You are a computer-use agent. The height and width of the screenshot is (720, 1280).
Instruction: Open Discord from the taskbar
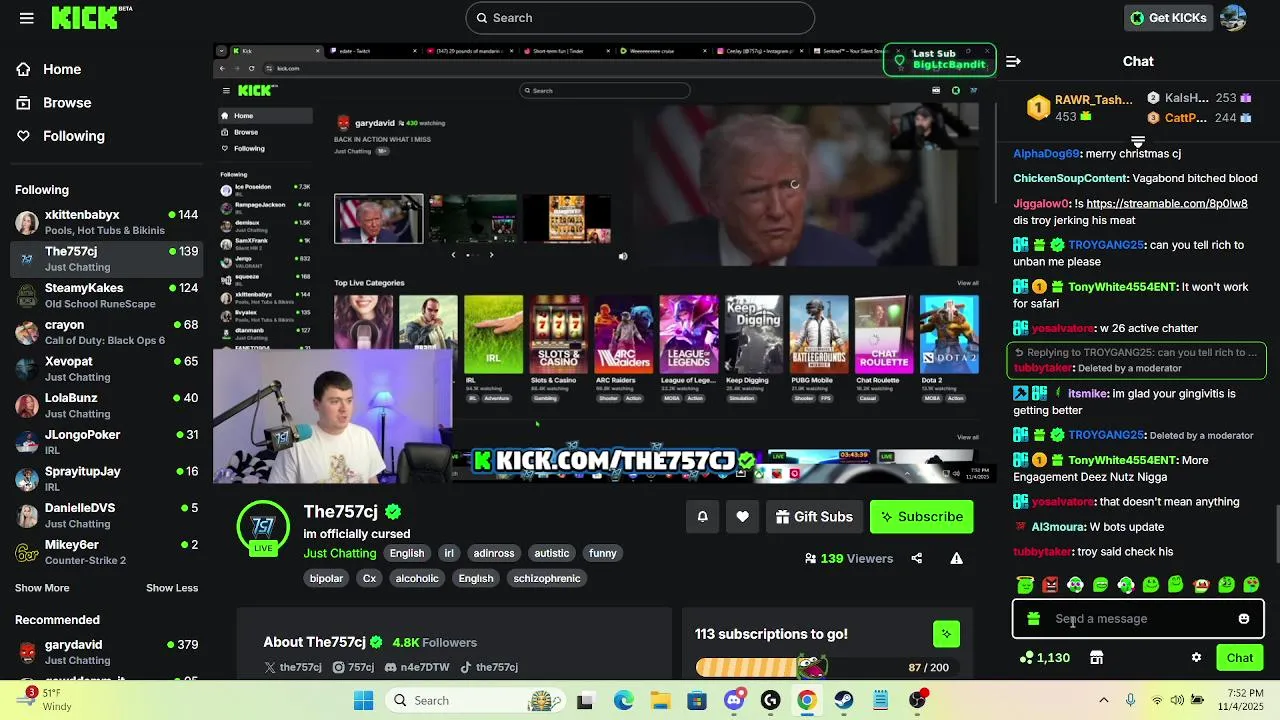tap(734, 700)
